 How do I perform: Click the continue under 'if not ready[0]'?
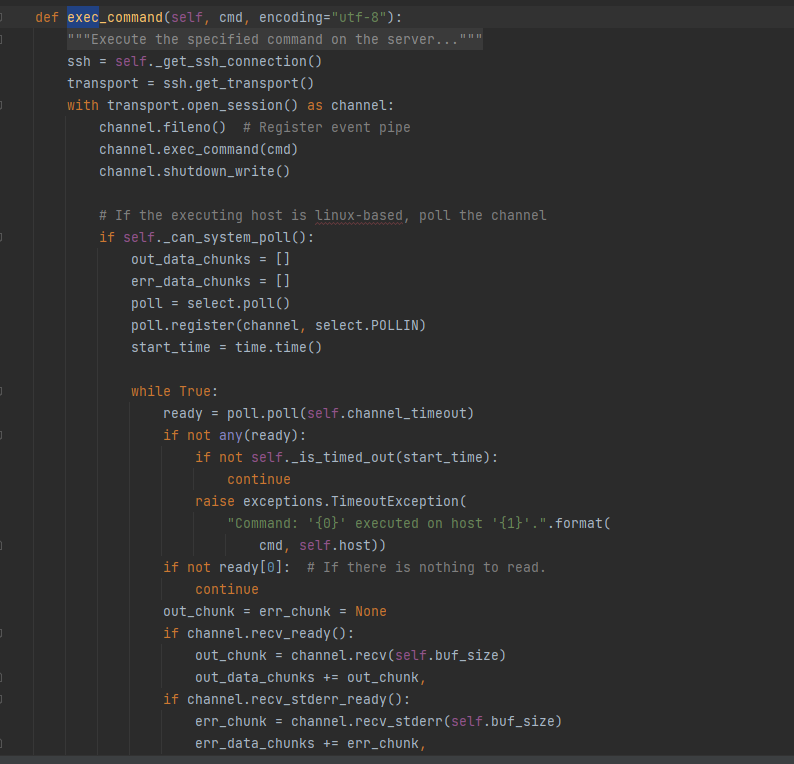point(227,590)
